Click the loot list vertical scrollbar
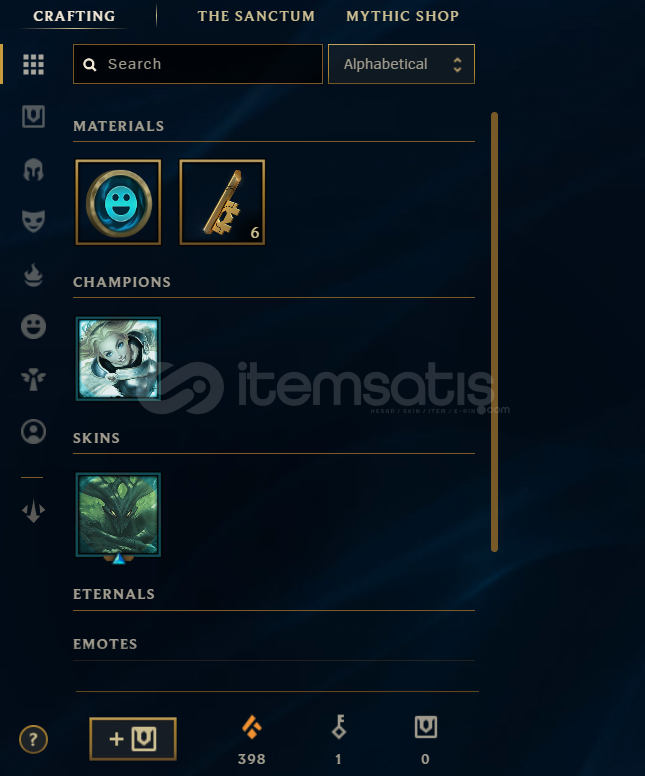Image resolution: width=645 pixels, height=776 pixels. tap(494, 332)
